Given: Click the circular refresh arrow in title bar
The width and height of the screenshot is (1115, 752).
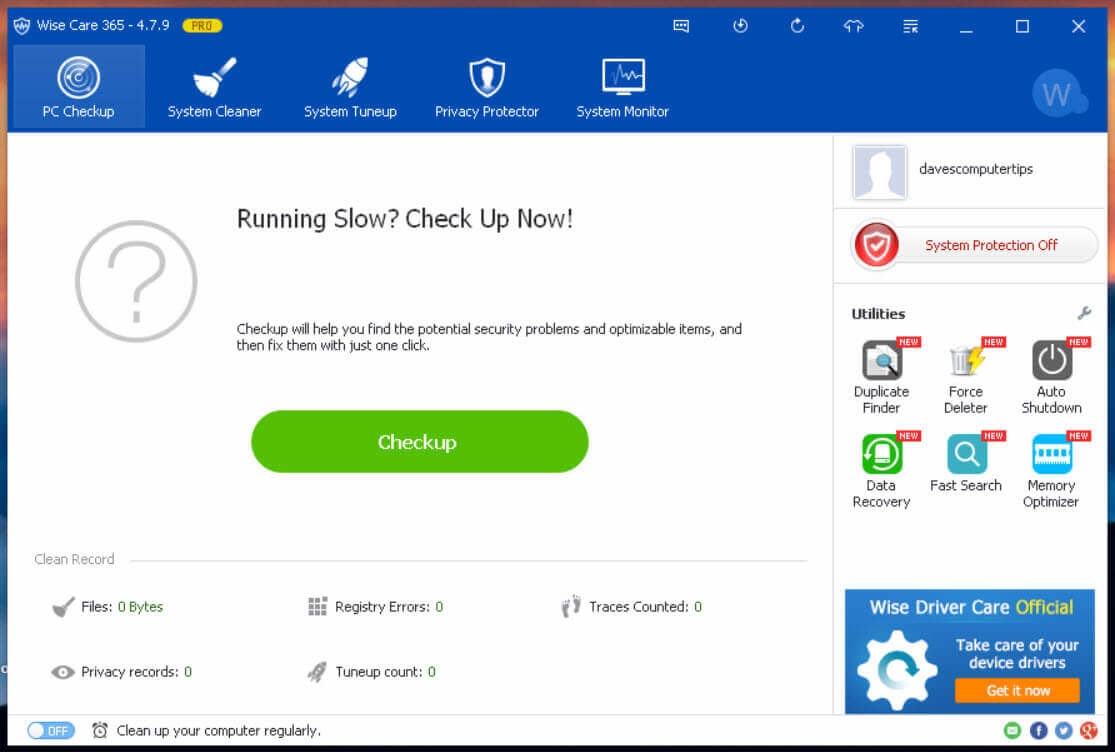Looking at the screenshot, I should (797, 26).
